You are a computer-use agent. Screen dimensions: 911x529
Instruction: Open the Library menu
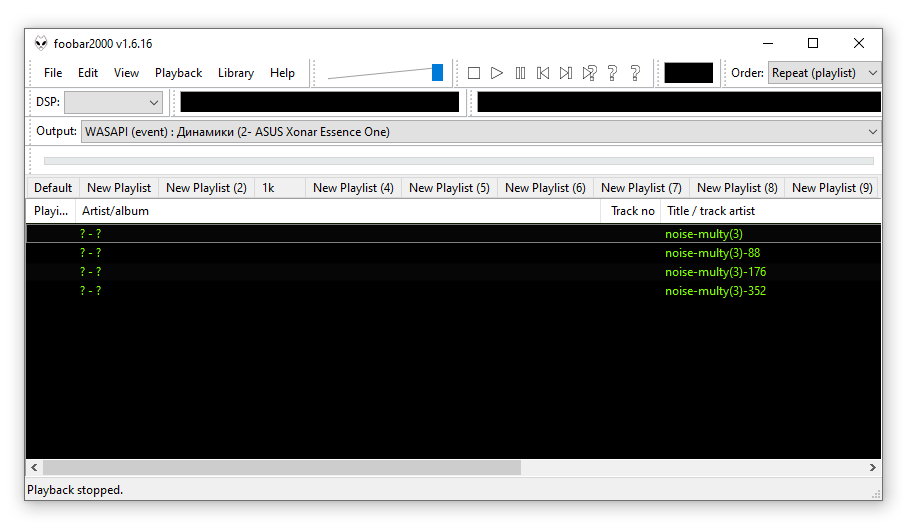click(x=236, y=73)
